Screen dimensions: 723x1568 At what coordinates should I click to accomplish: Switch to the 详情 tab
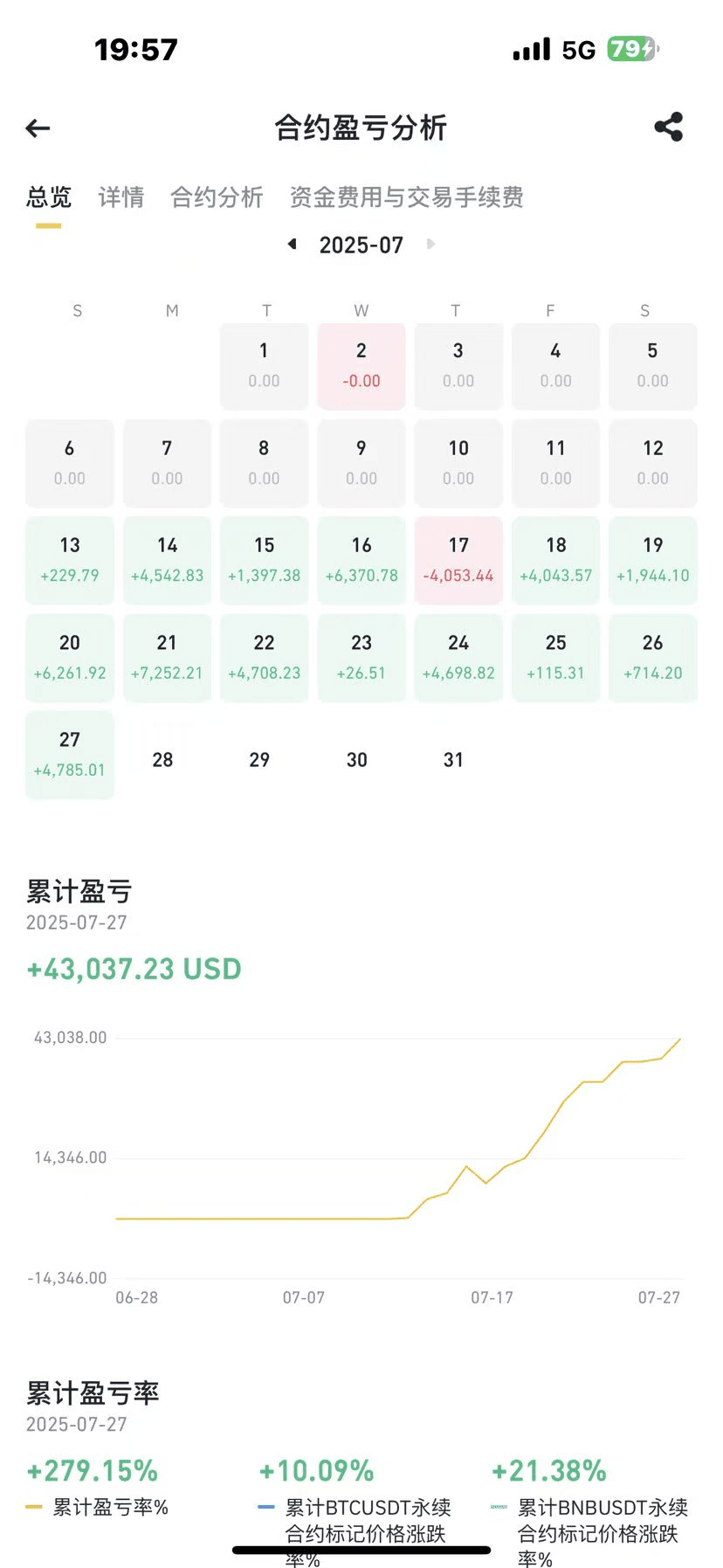point(120,197)
